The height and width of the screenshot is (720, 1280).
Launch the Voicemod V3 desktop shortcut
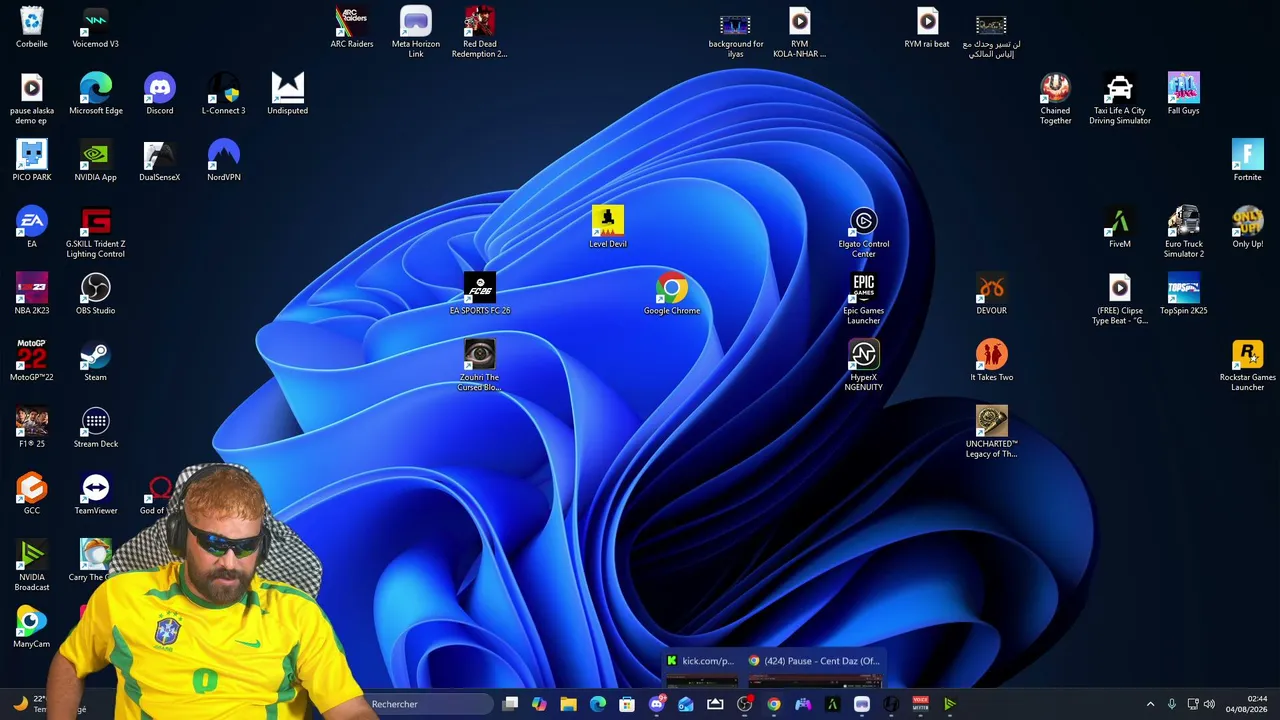(x=96, y=28)
